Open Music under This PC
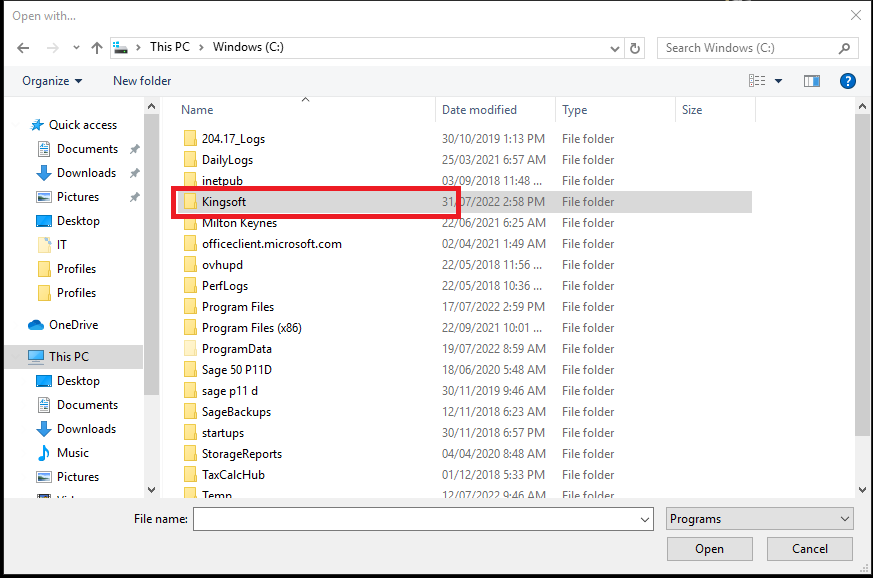 click(x=72, y=453)
